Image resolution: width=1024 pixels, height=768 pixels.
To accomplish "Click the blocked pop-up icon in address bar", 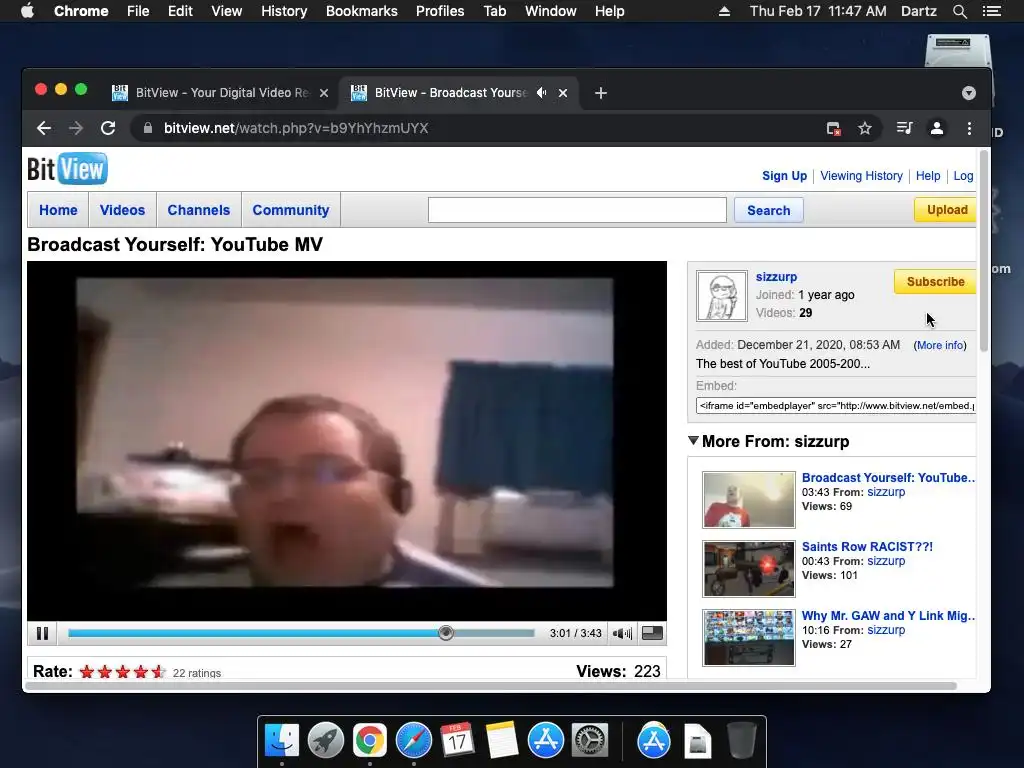I will [833, 129].
